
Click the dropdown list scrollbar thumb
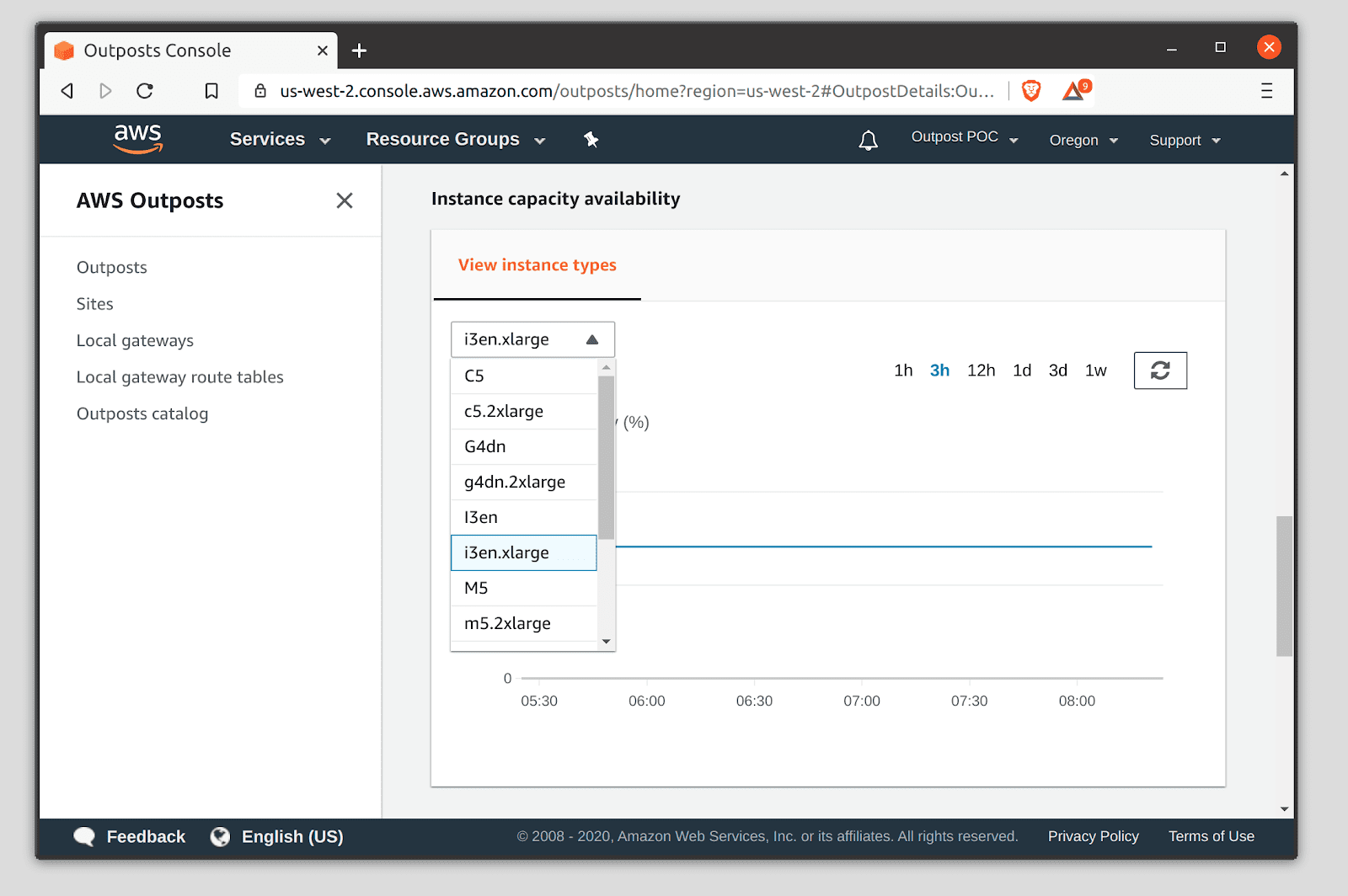pyautogui.click(x=606, y=457)
